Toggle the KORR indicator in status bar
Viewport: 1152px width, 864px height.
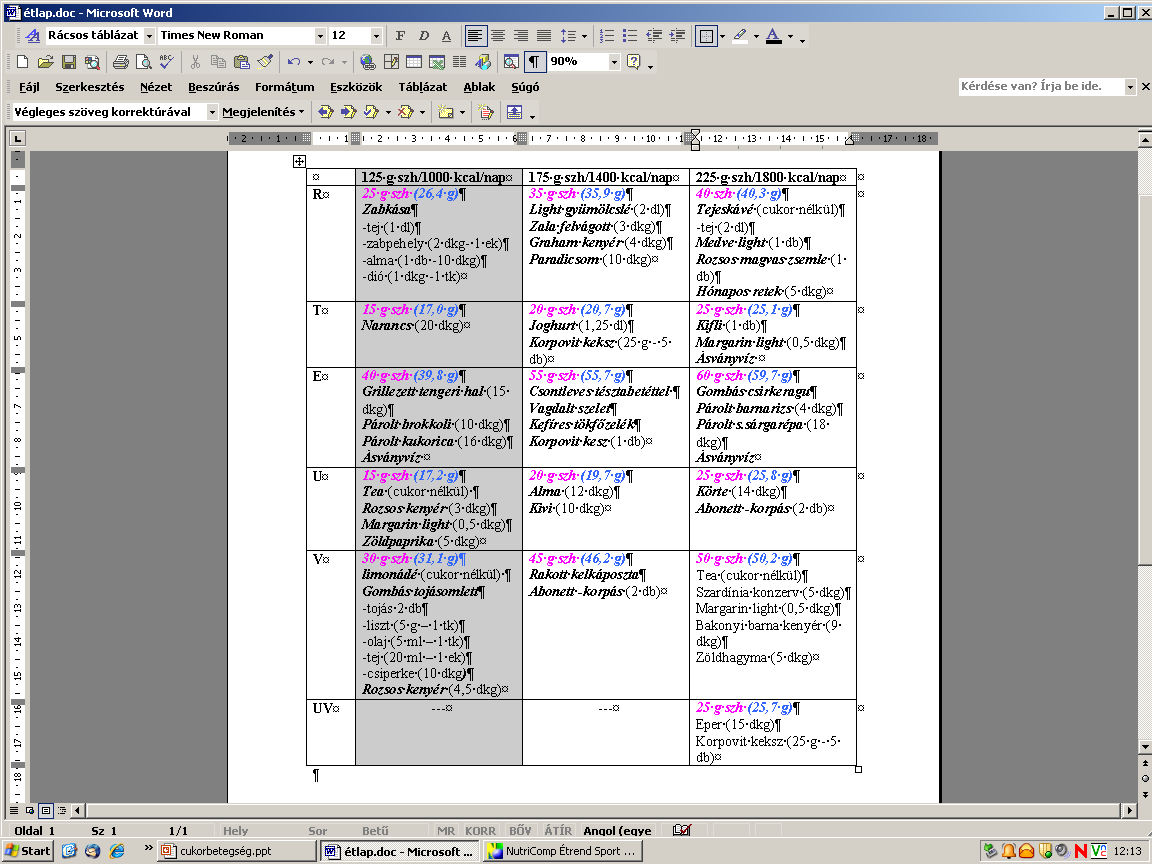tap(480, 830)
